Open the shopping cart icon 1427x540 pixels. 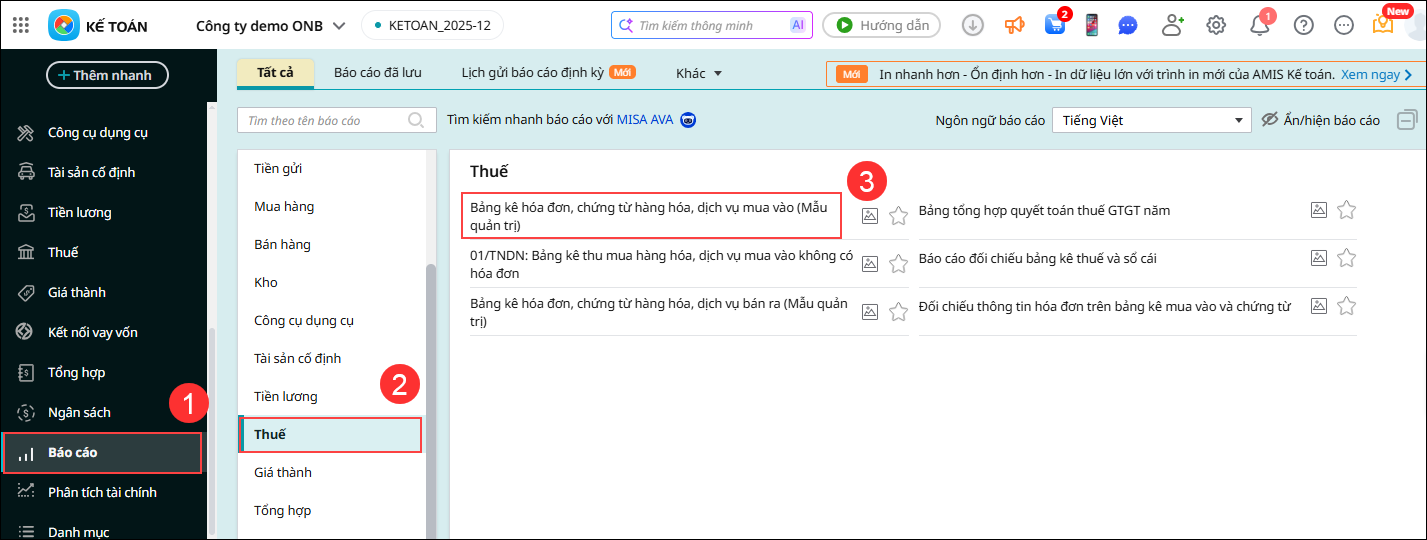click(x=1055, y=25)
